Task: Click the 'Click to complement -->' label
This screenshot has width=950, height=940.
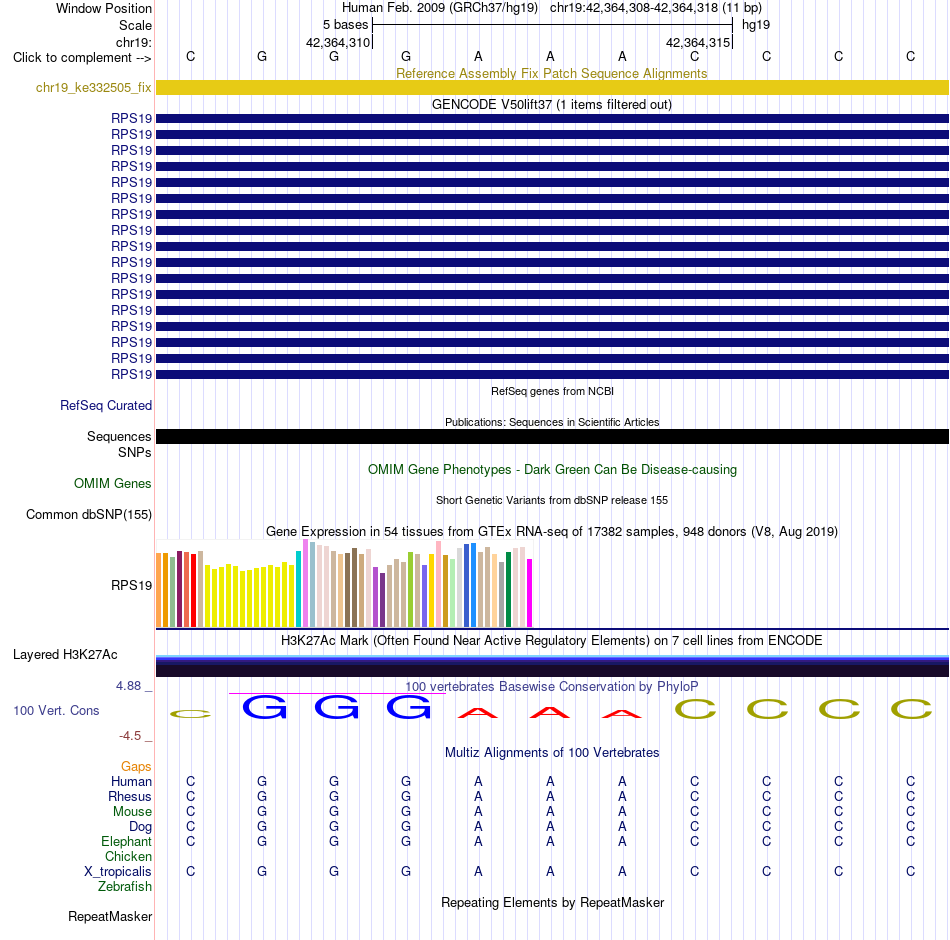Action: point(82,58)
